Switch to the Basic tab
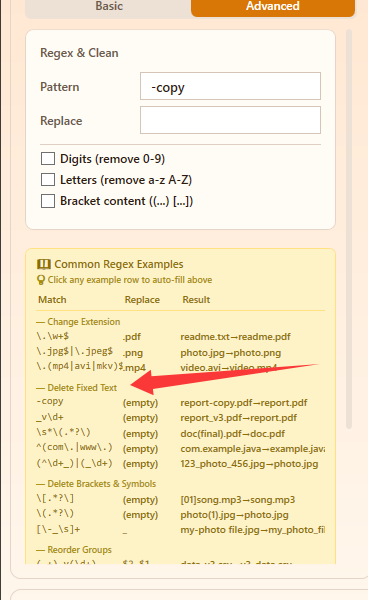 tap(109, 7)
